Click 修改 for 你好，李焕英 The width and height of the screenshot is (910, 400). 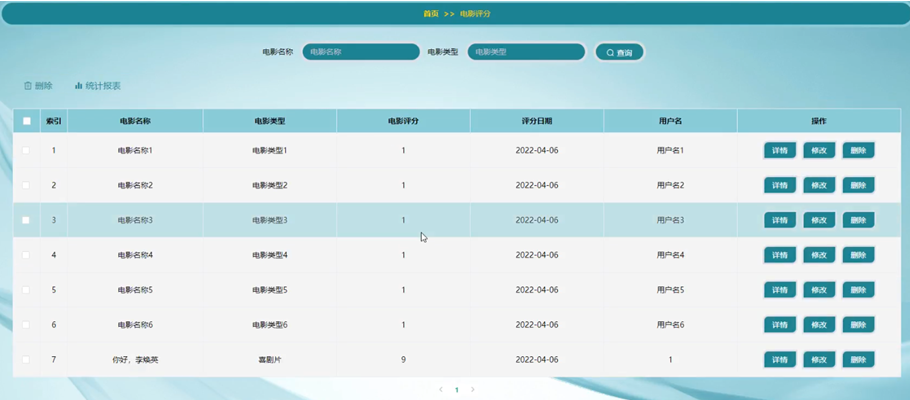click(x=819, y=359)
